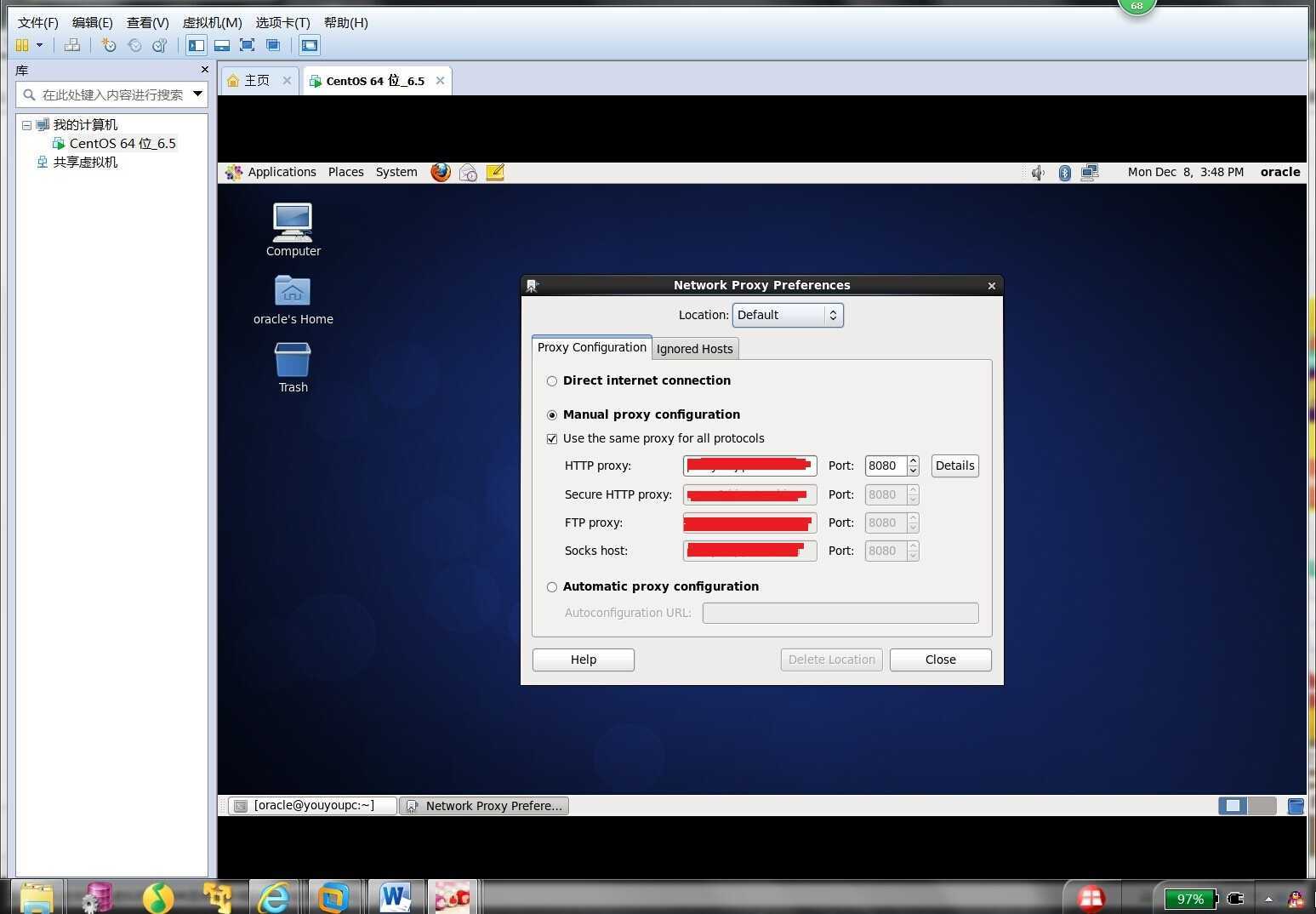The height and width of the screenshot is (914, 1316).
Task: Click the thumbnail bar view icon
Action: click(222, 45)
